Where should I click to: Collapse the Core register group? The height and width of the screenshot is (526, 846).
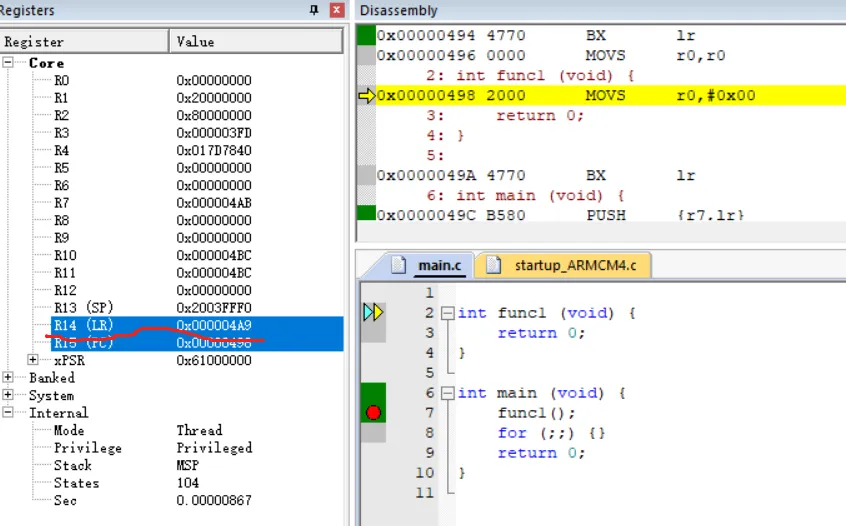[x=9, y=63]
